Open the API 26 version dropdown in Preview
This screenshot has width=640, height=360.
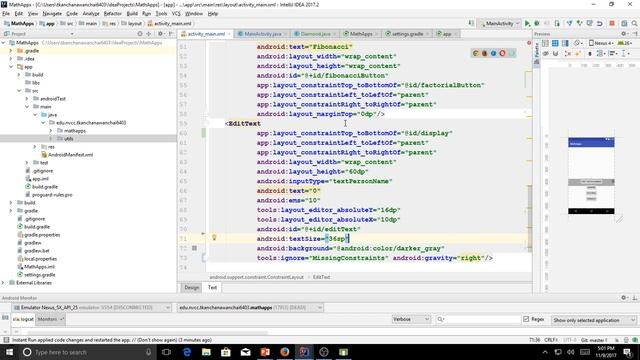(x=625, y=43)
